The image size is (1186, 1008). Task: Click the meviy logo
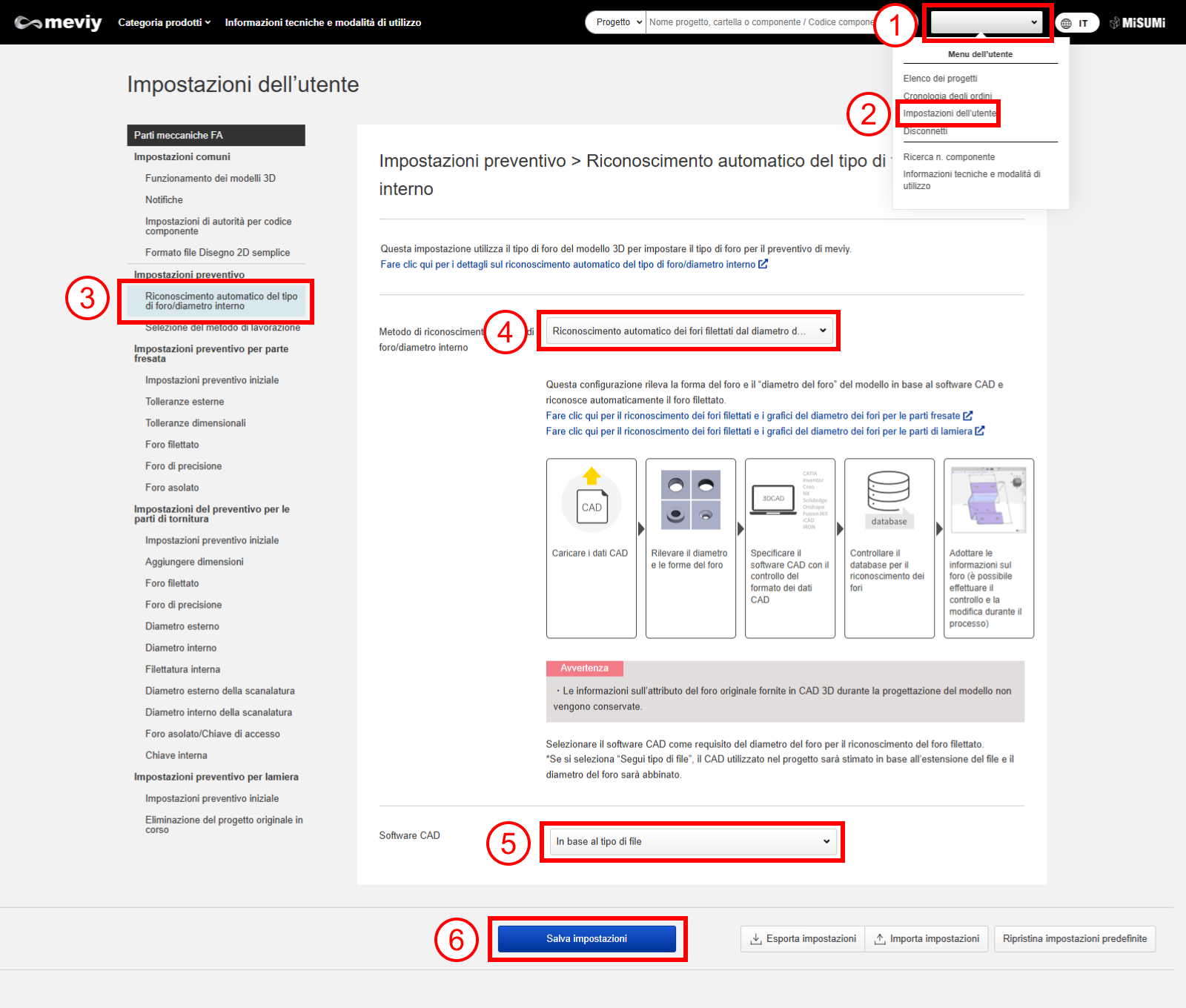click(58, 22)
